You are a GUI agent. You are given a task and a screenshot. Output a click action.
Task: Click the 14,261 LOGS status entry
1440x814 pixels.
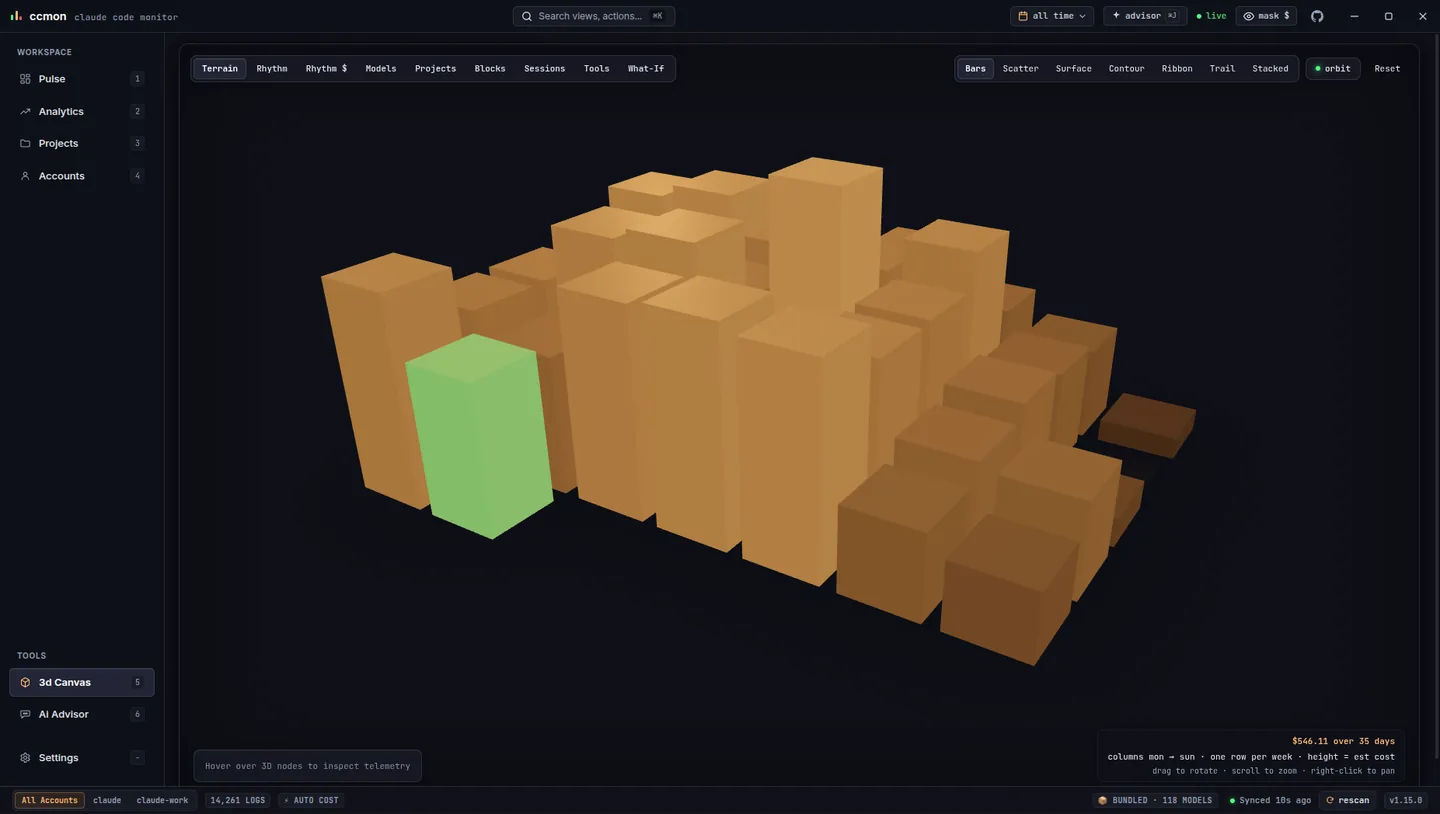(238, 800)
